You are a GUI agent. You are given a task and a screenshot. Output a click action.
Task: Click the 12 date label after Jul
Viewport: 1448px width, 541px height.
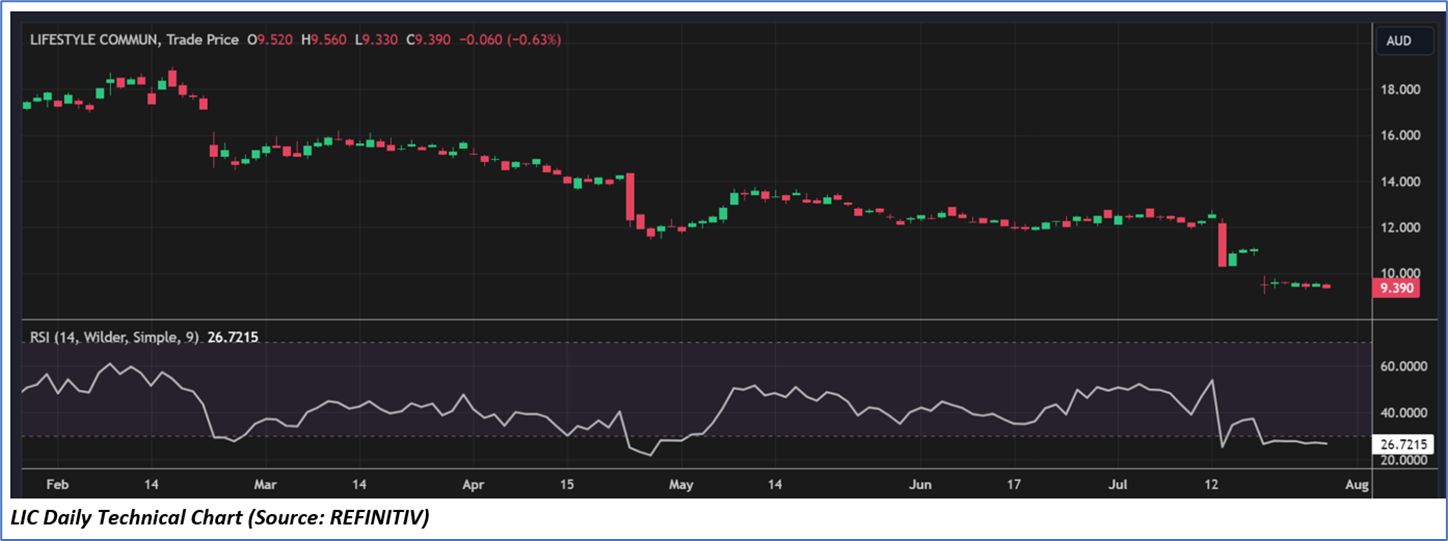click(x=1212, y=484)
